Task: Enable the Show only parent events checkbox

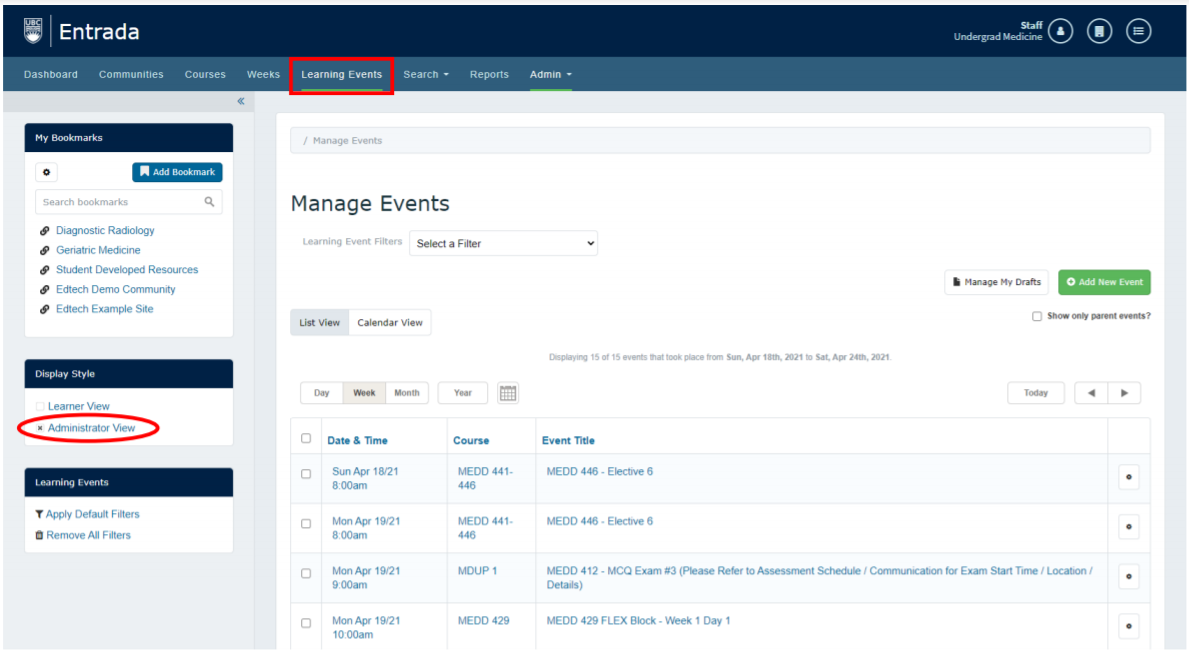Action: 1037,316
